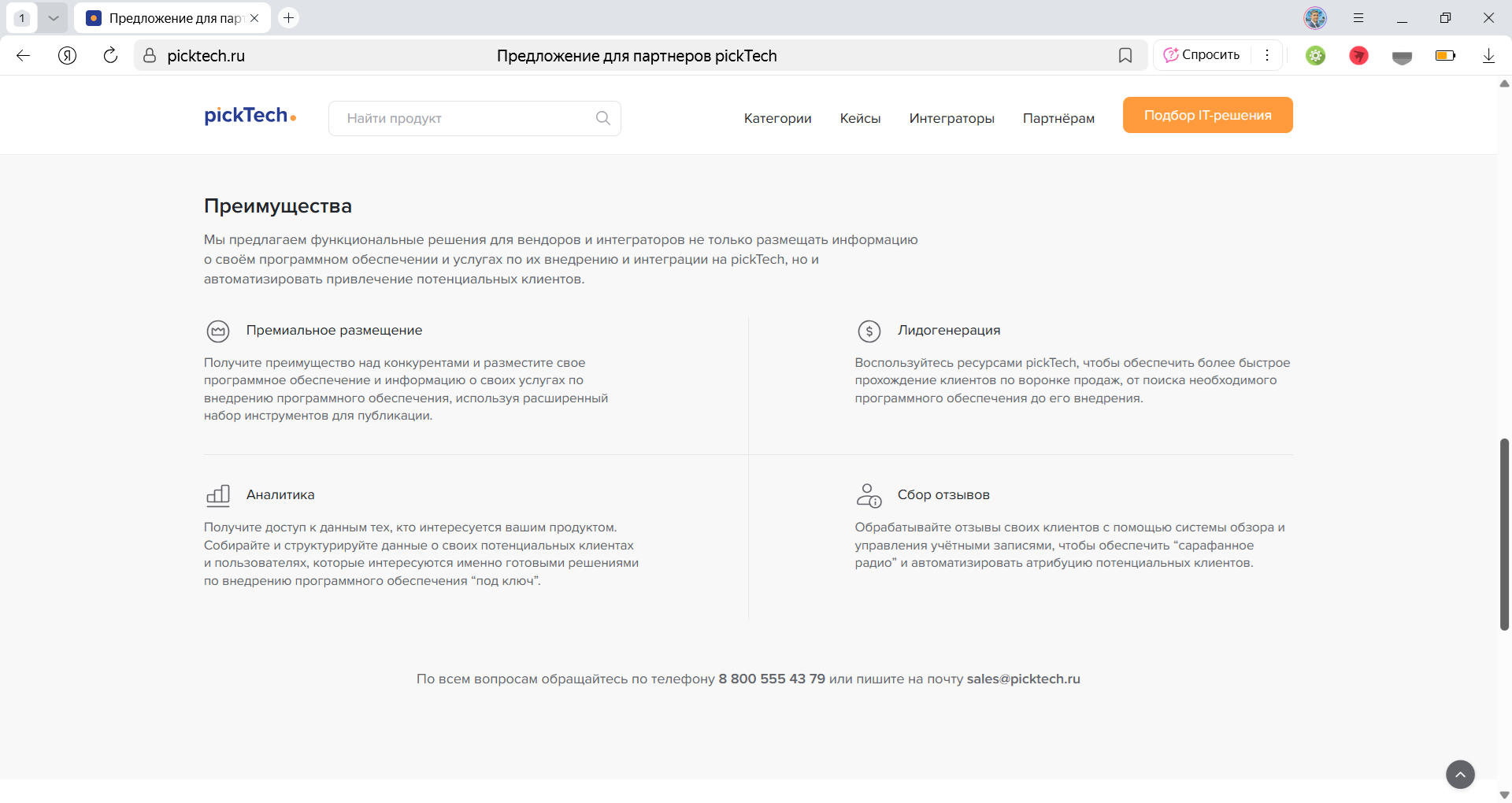The height and width of the screenshot is (803, 1512).
Task: Click the Спросить AI button
Action: coord(1203,54)
